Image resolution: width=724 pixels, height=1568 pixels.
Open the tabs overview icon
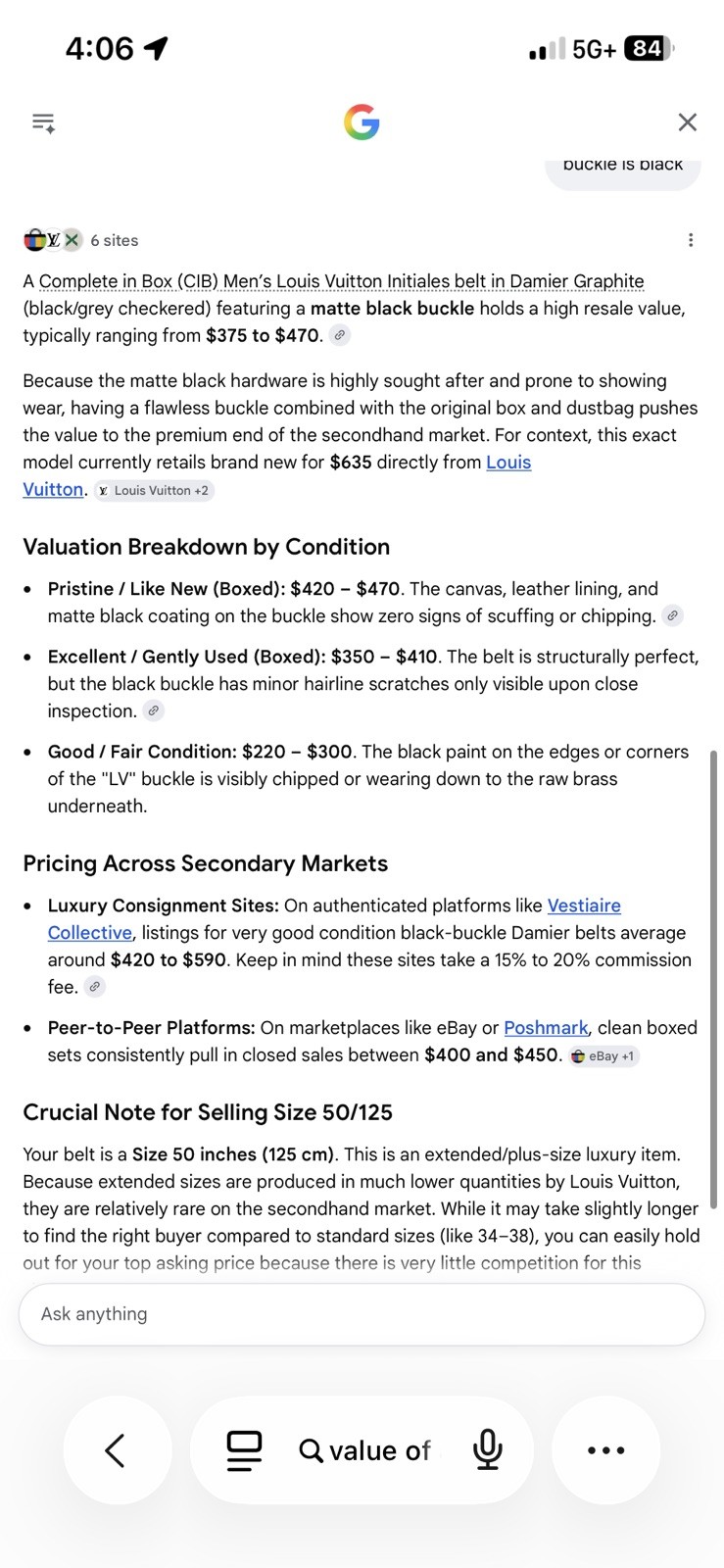pos(244,1450)
